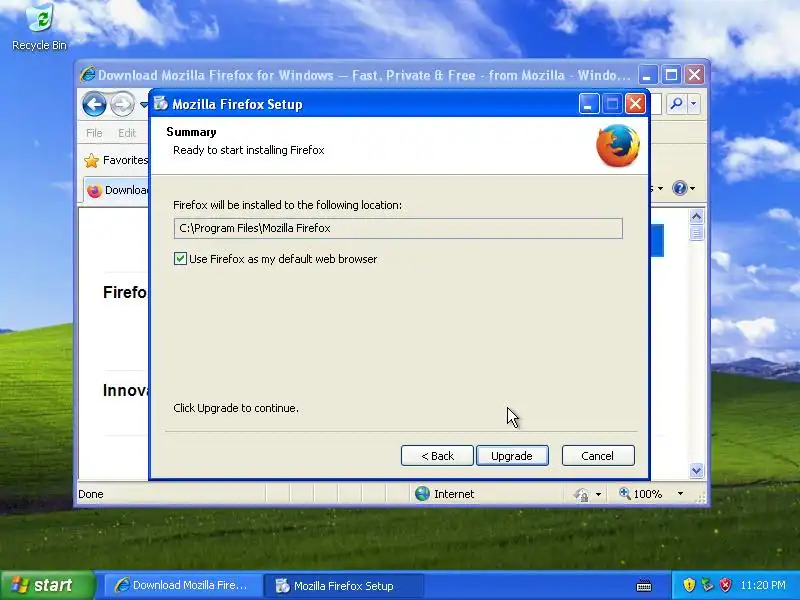Click the 'Click Upgrade to continue.' text
Image resolution: width=800 pixels, height=600 pixels.
pyautogui.click(x=236, y=408)
